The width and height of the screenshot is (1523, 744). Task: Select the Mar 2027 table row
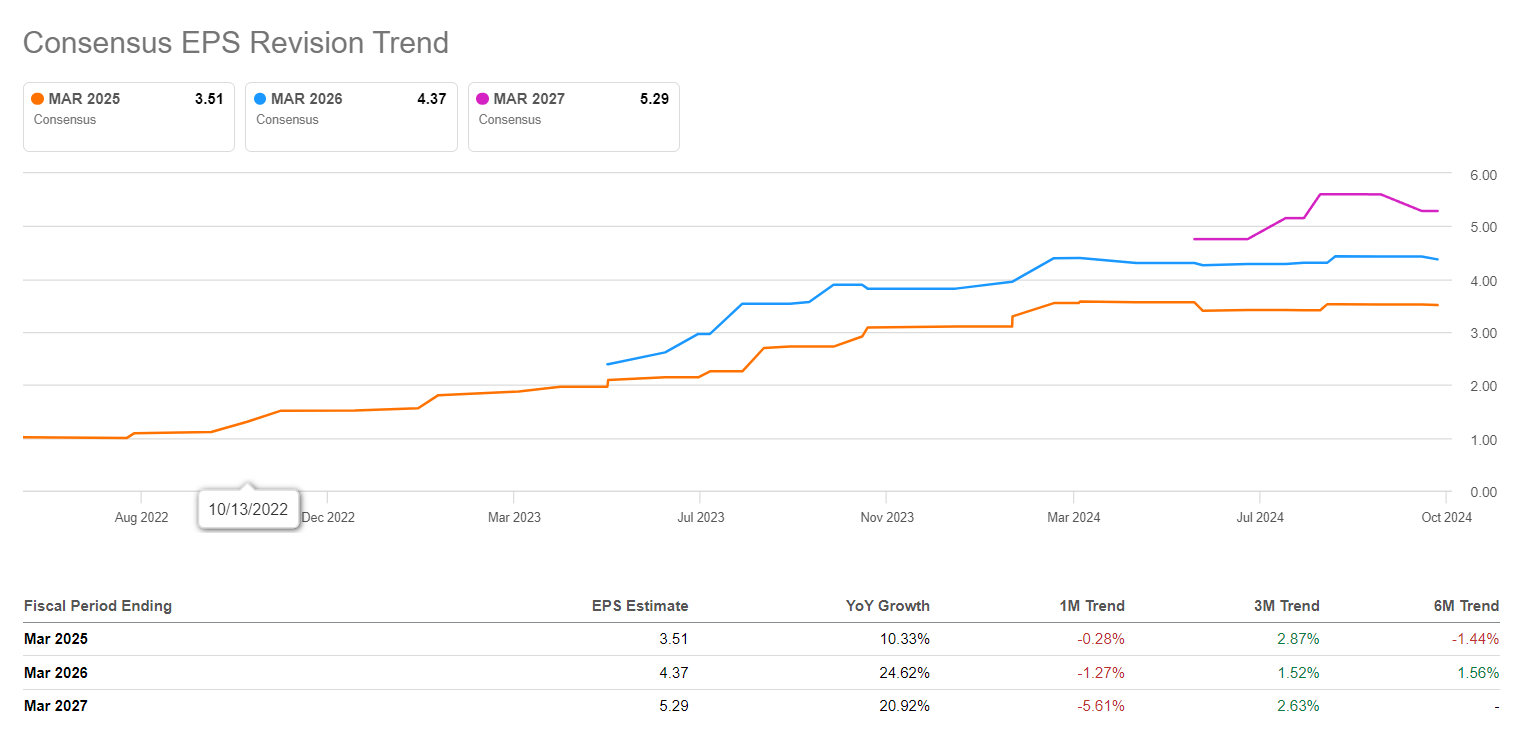coord(55,706)
